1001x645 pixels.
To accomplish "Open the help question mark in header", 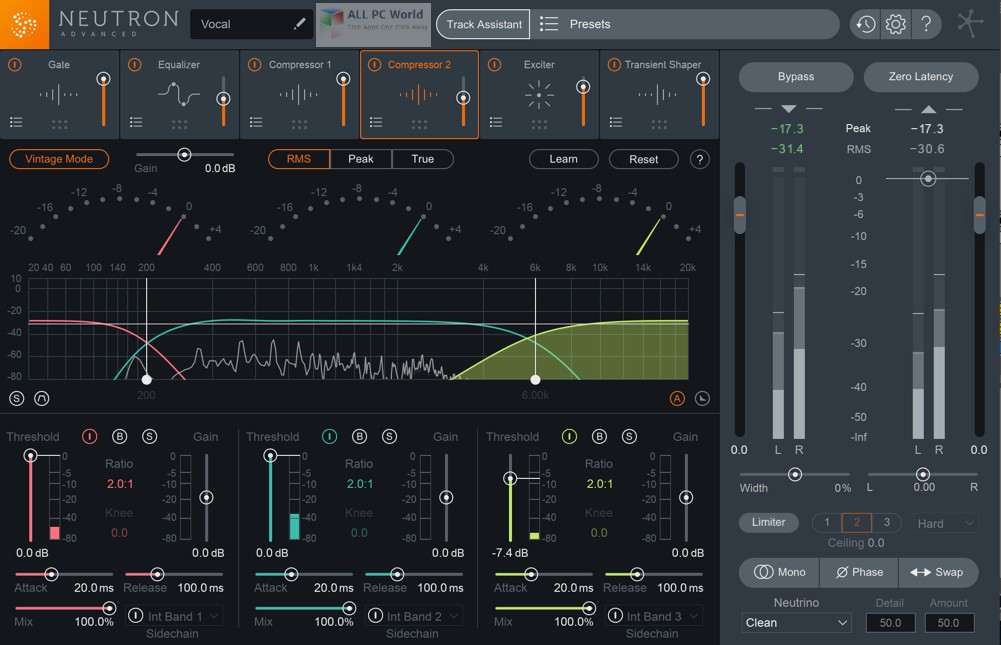I will click(x=926, y=24).
